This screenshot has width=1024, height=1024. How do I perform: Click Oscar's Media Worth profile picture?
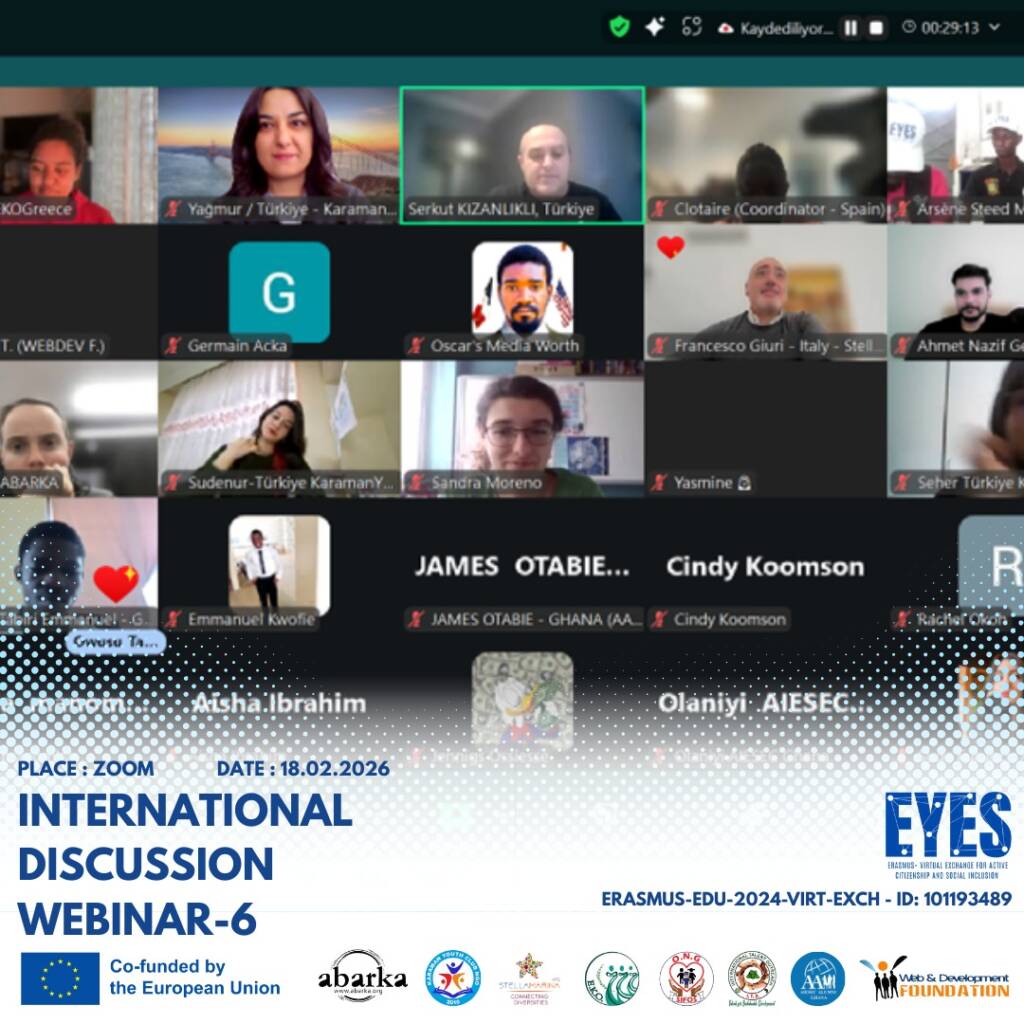tap(522, 290)
